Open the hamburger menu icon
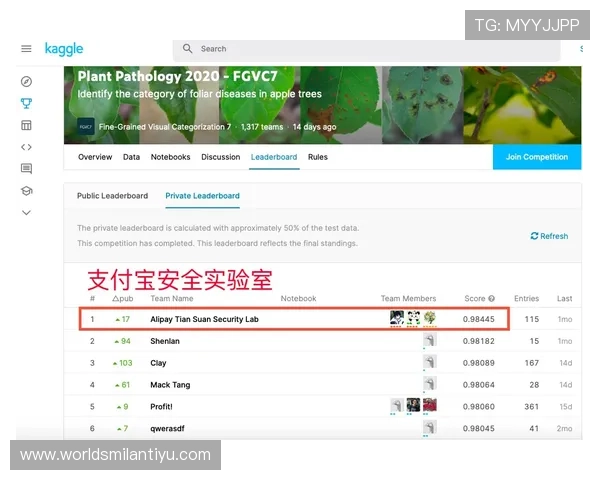This screenshot has width=600, height=480. [26, 49]
